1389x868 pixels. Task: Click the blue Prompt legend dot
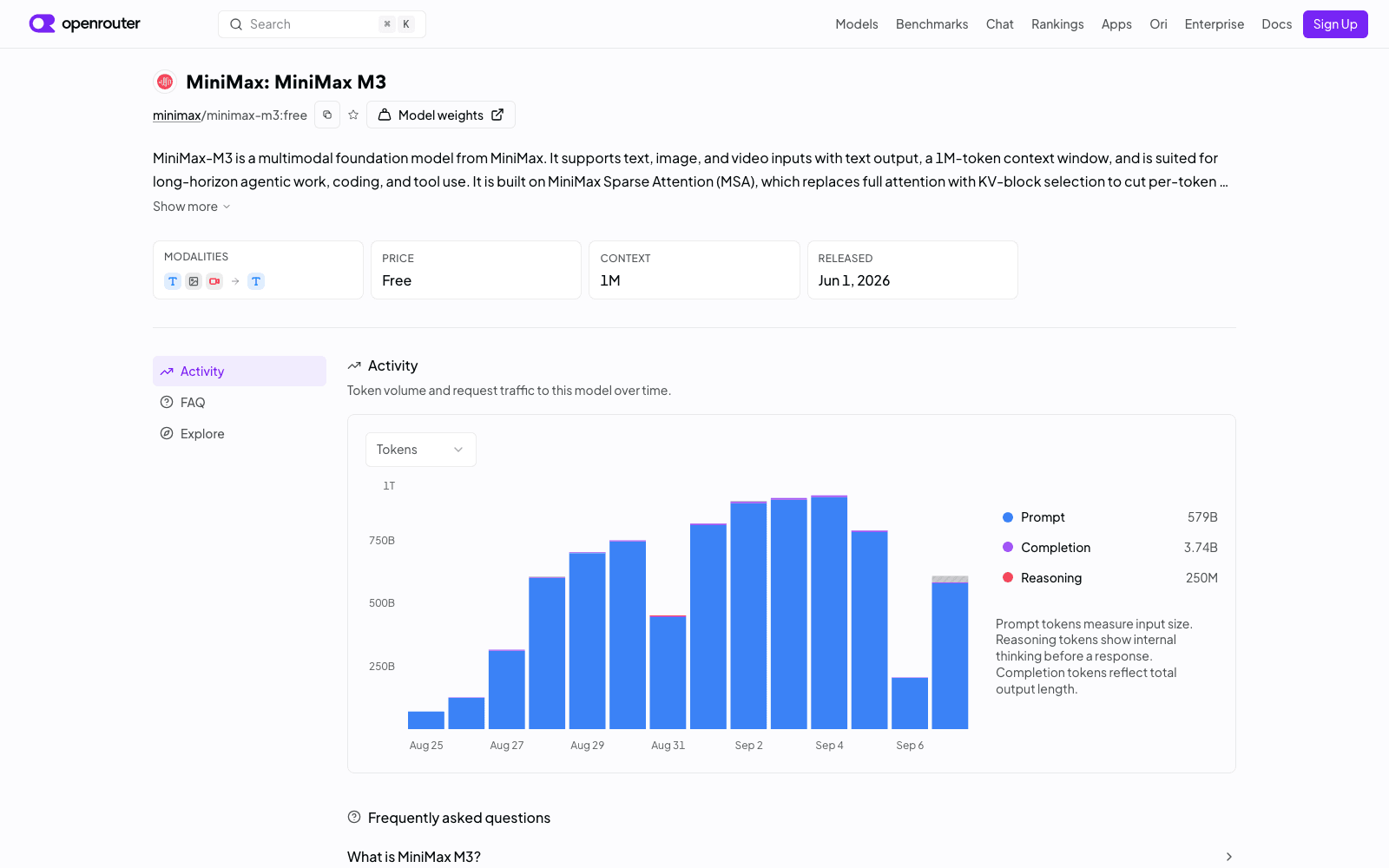(x=1008, y=517)
